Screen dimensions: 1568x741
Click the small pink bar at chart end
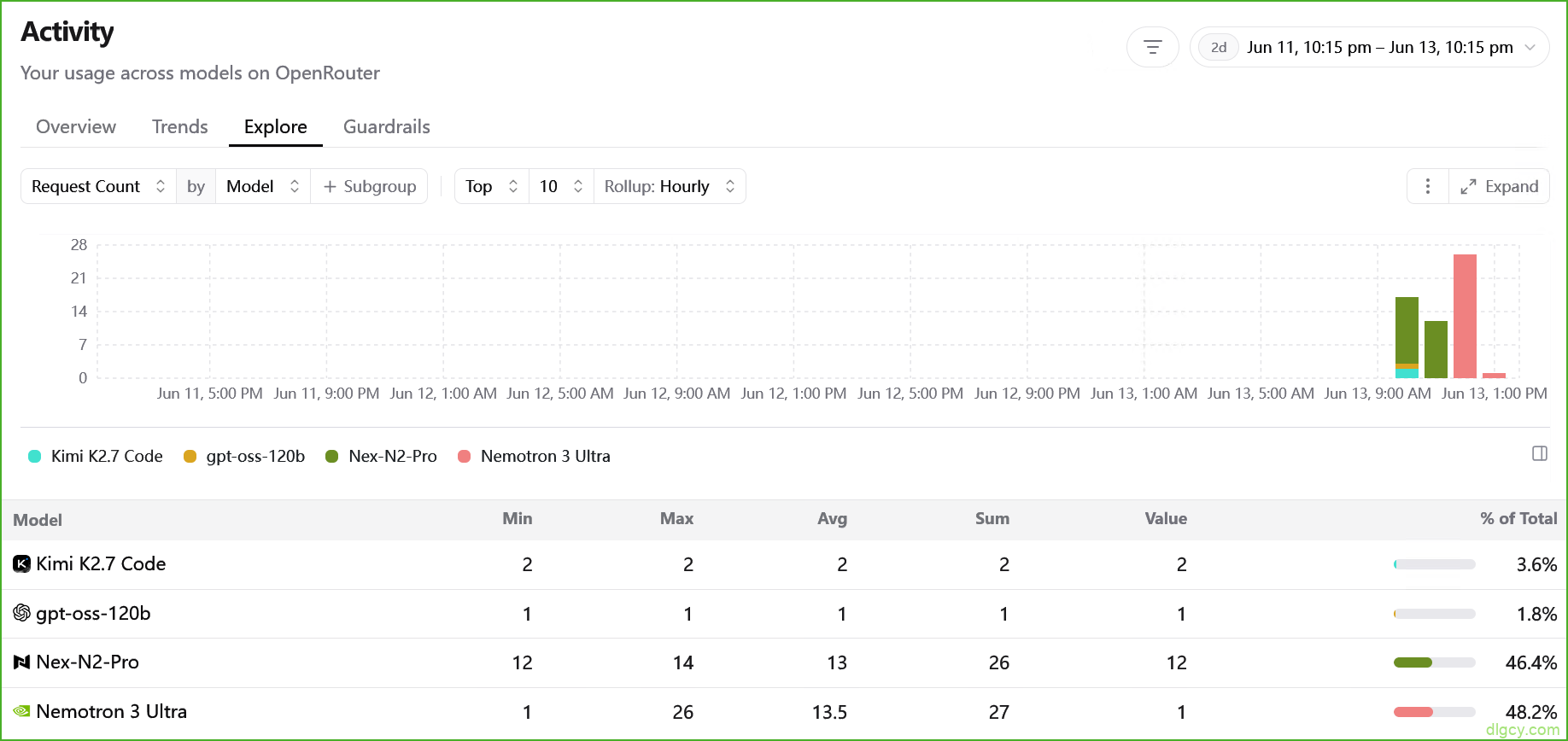[1494, 376]
